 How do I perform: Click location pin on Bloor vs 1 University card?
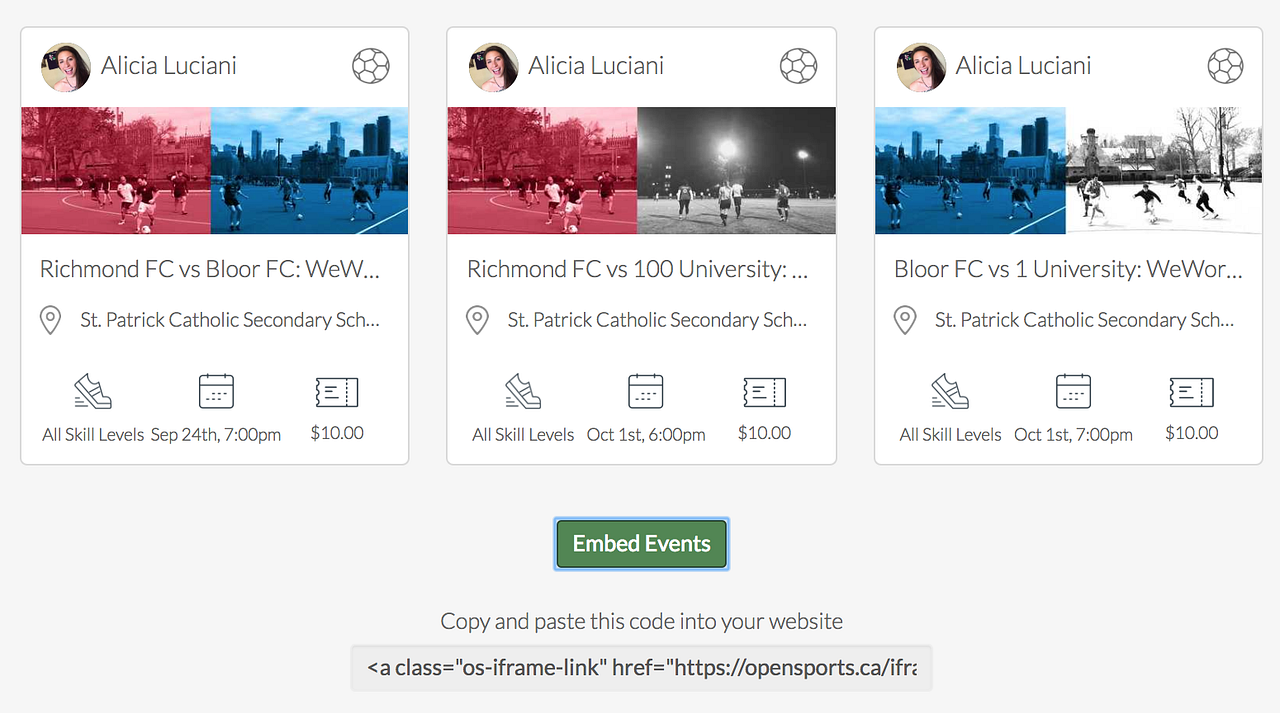coord(904,320)
